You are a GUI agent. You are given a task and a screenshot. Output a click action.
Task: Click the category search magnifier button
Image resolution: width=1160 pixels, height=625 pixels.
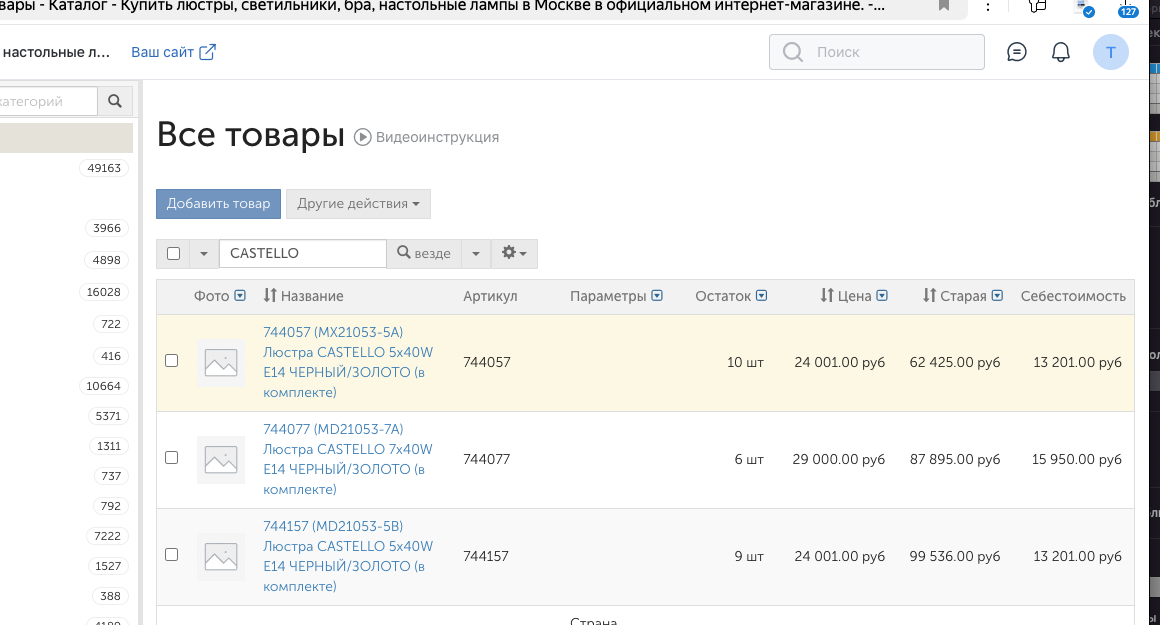[115, 101]
